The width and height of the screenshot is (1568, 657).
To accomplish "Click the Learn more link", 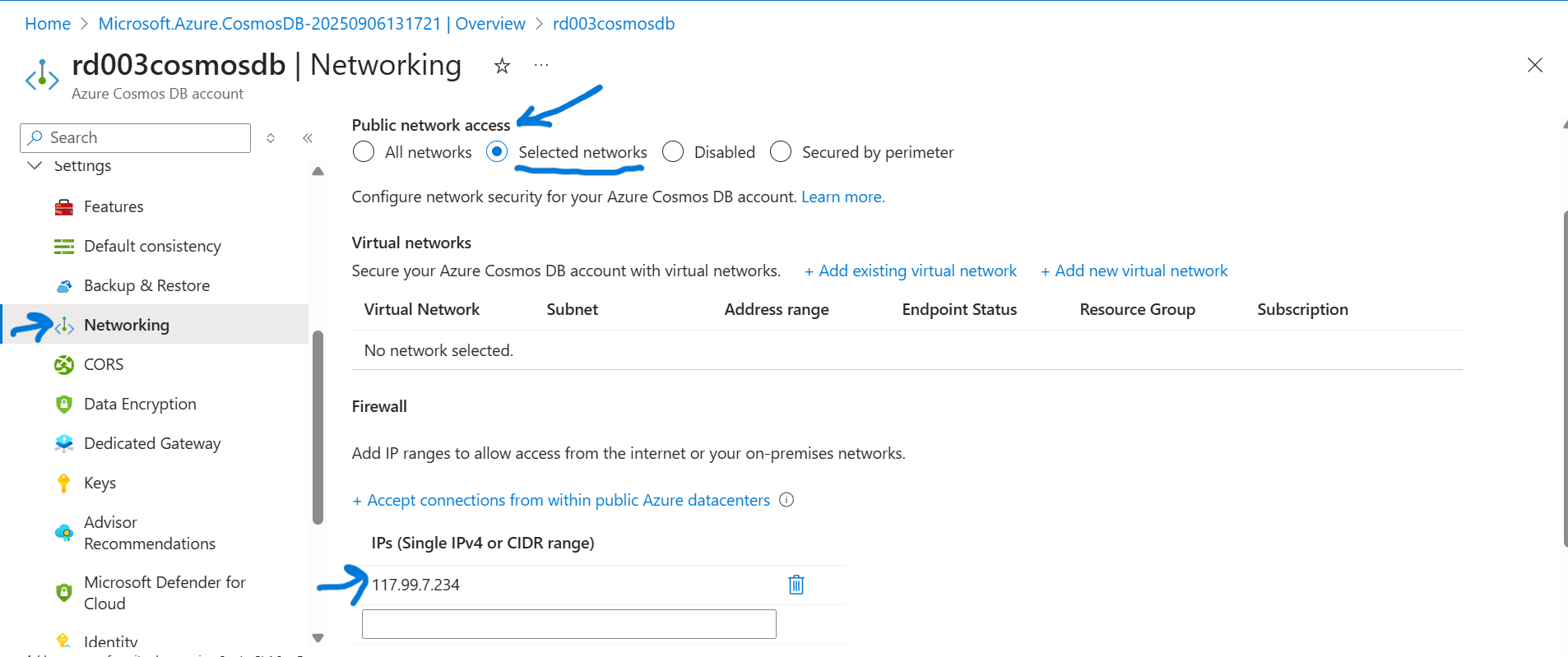I will coord(842,197).
